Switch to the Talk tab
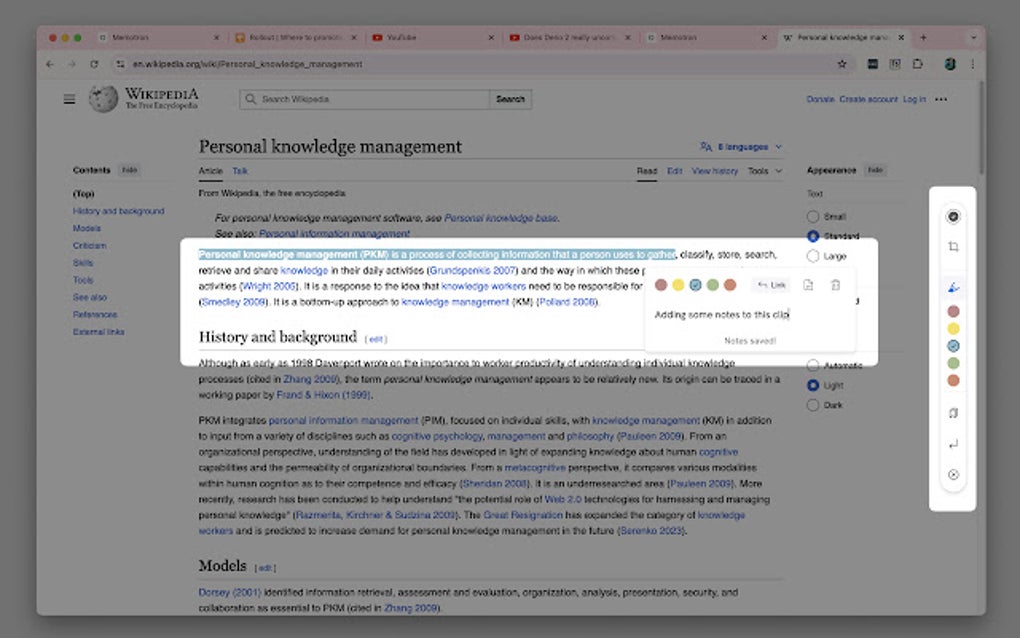The image size is (1020, 638). [240, 170]
